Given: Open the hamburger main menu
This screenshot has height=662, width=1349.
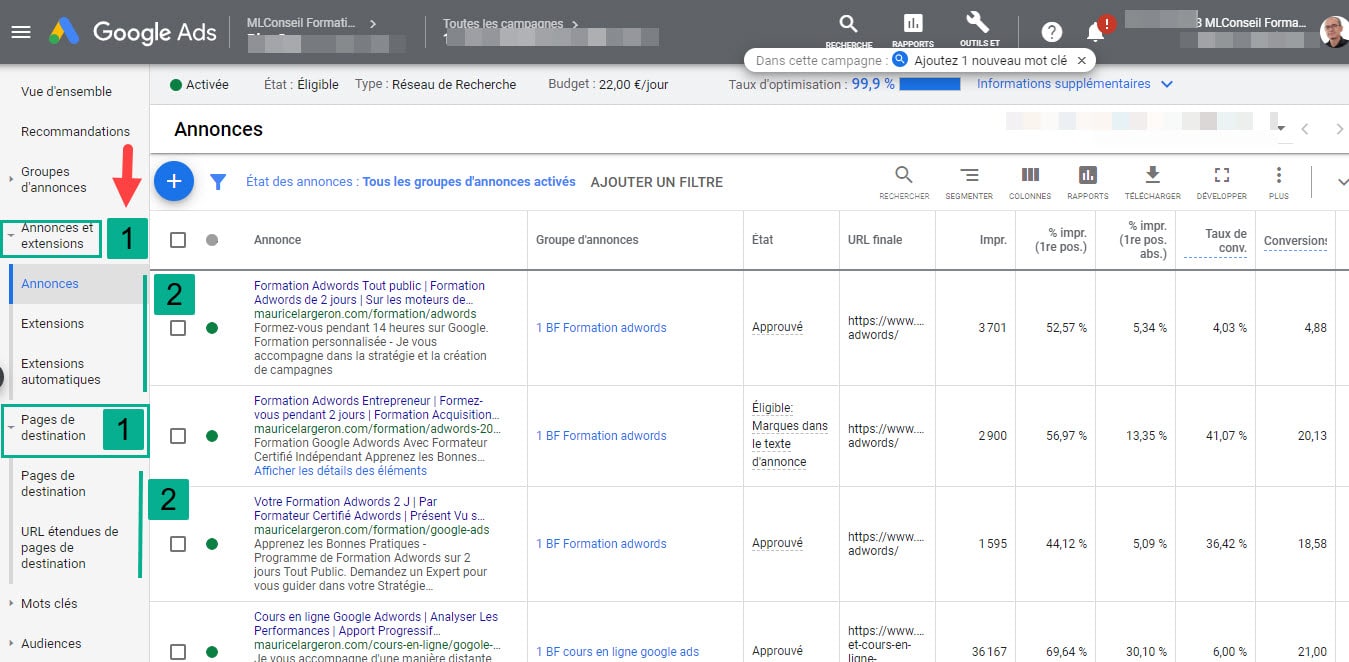Looking at the screenshot, I should [21, 31].
